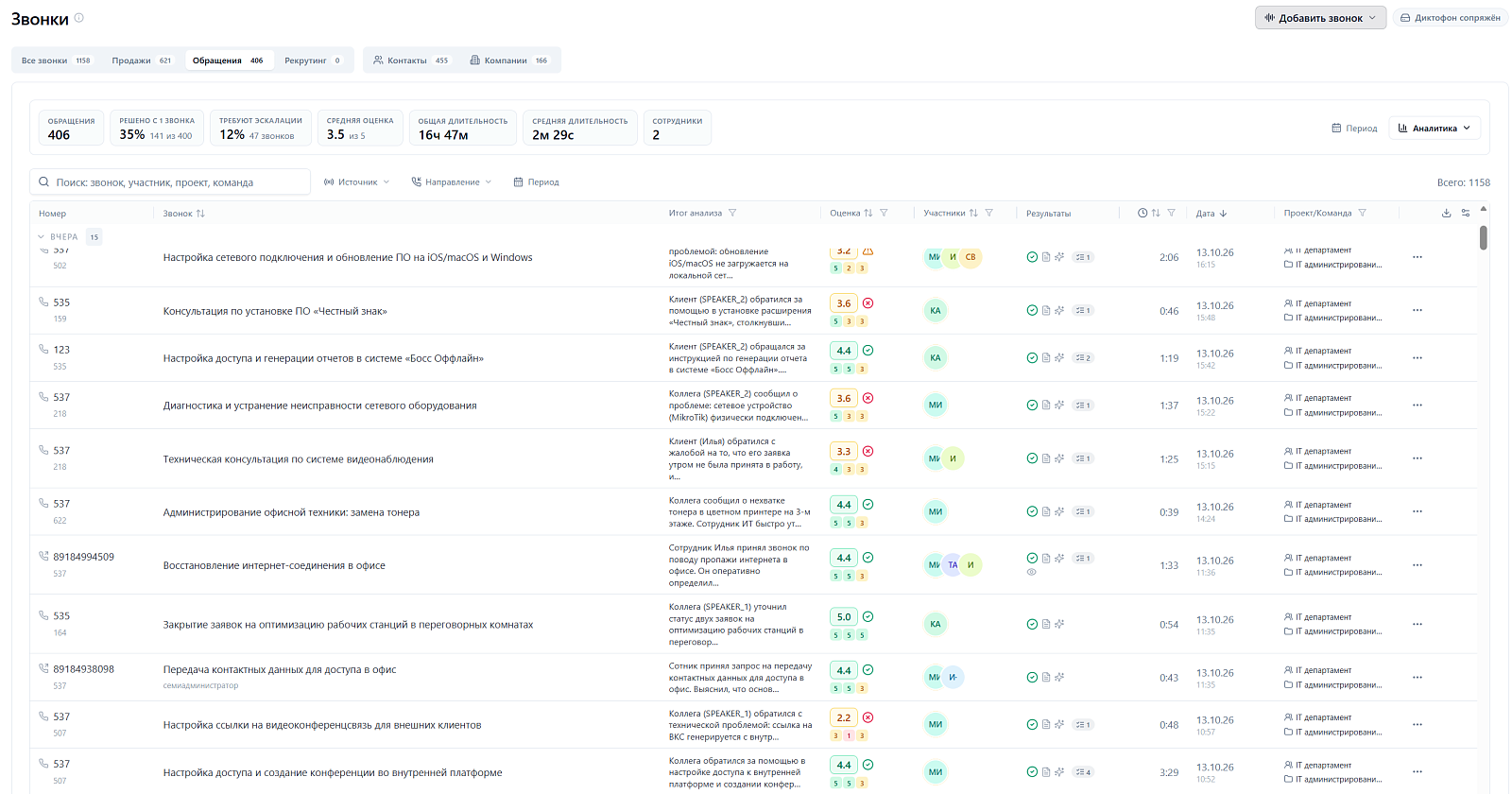Click the filter funnel beside Участники
The image size is (1512, 794).
tap(989, 214)
